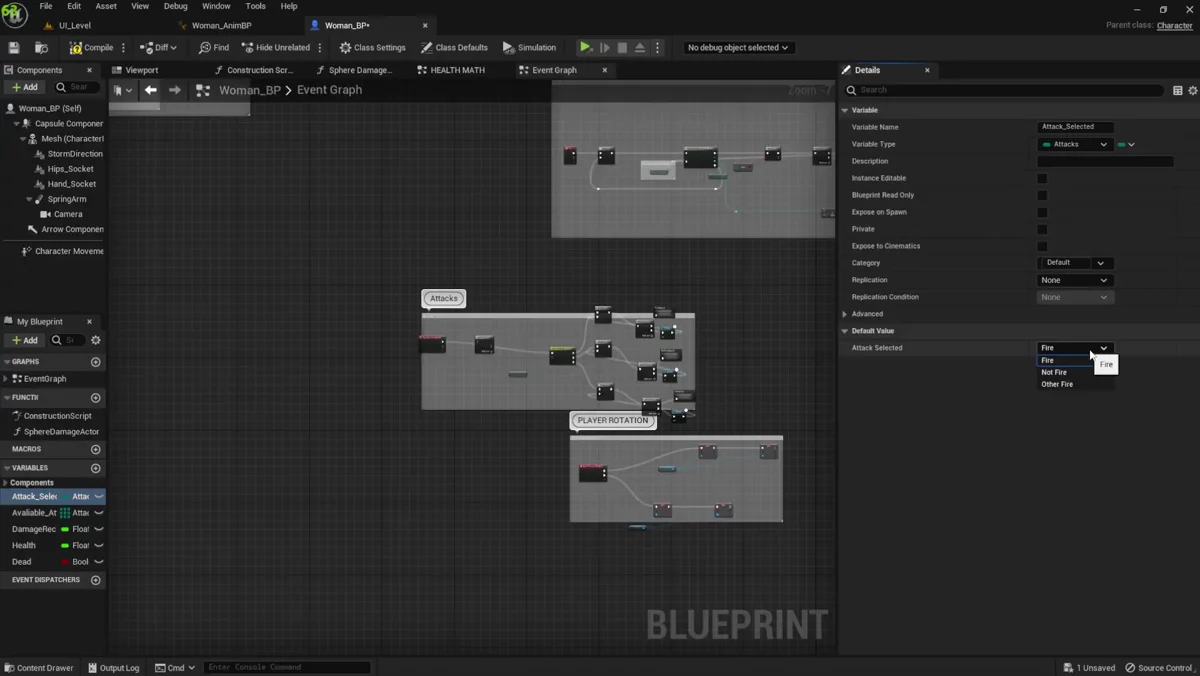The width and height of the screenshot is (1200, 676).
Task: Toggle the Private checkbox
Action: (x=1042, y=229)
